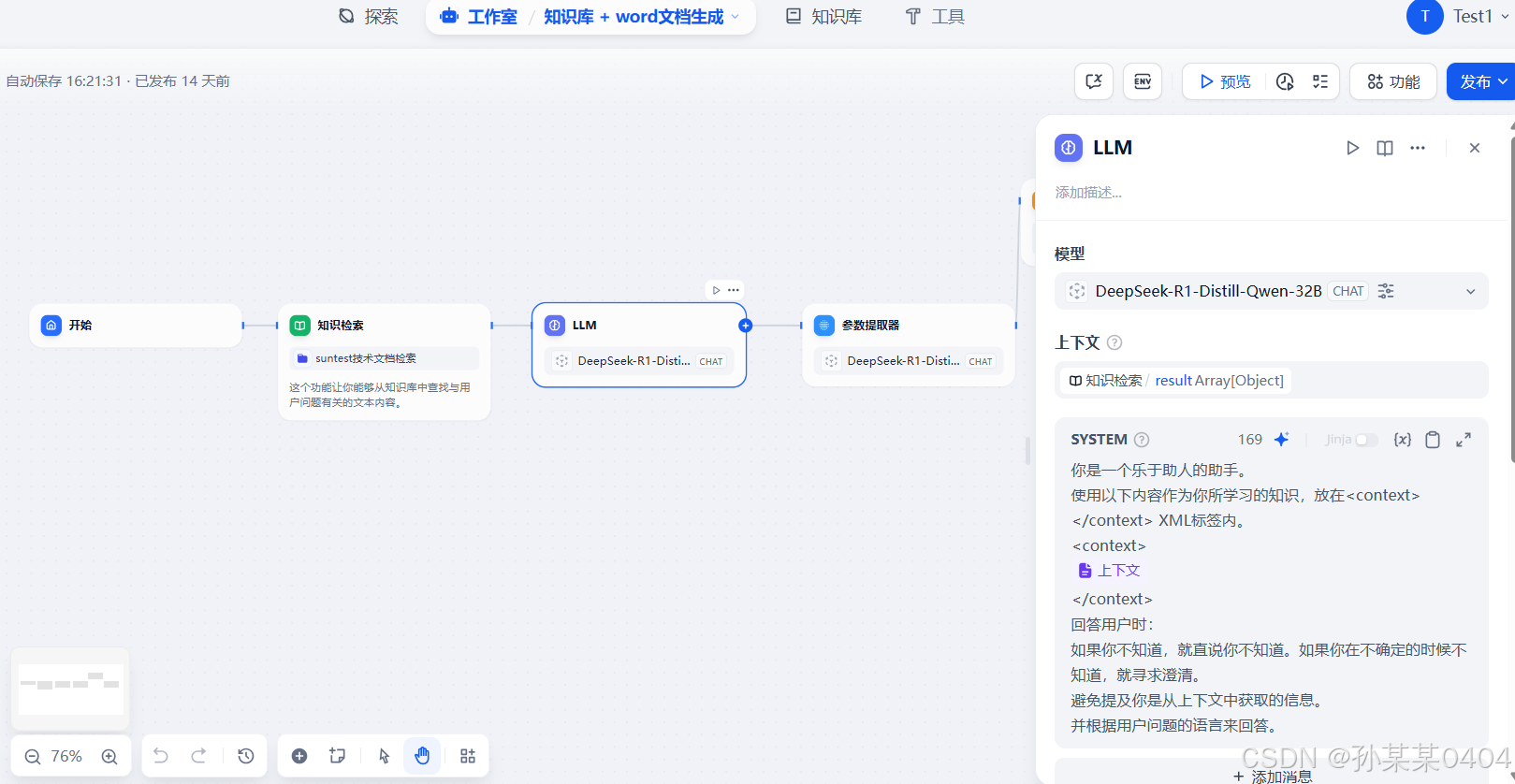Image resolution: width=1515 pixels, height=784 pixels.
Task: Select the 开始 start node
Action: 136,326
